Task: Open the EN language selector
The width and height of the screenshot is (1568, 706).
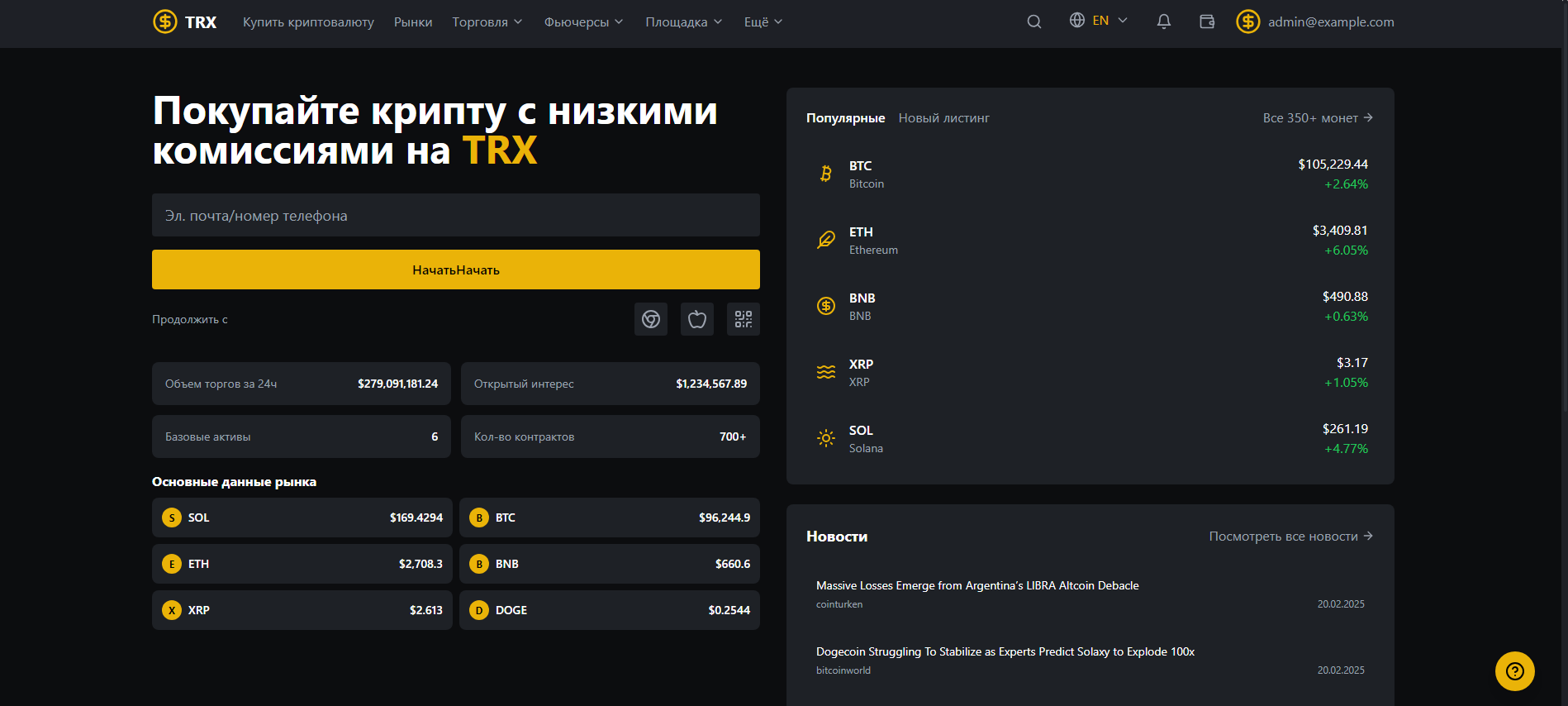Action: click(x=1099, y=21)
